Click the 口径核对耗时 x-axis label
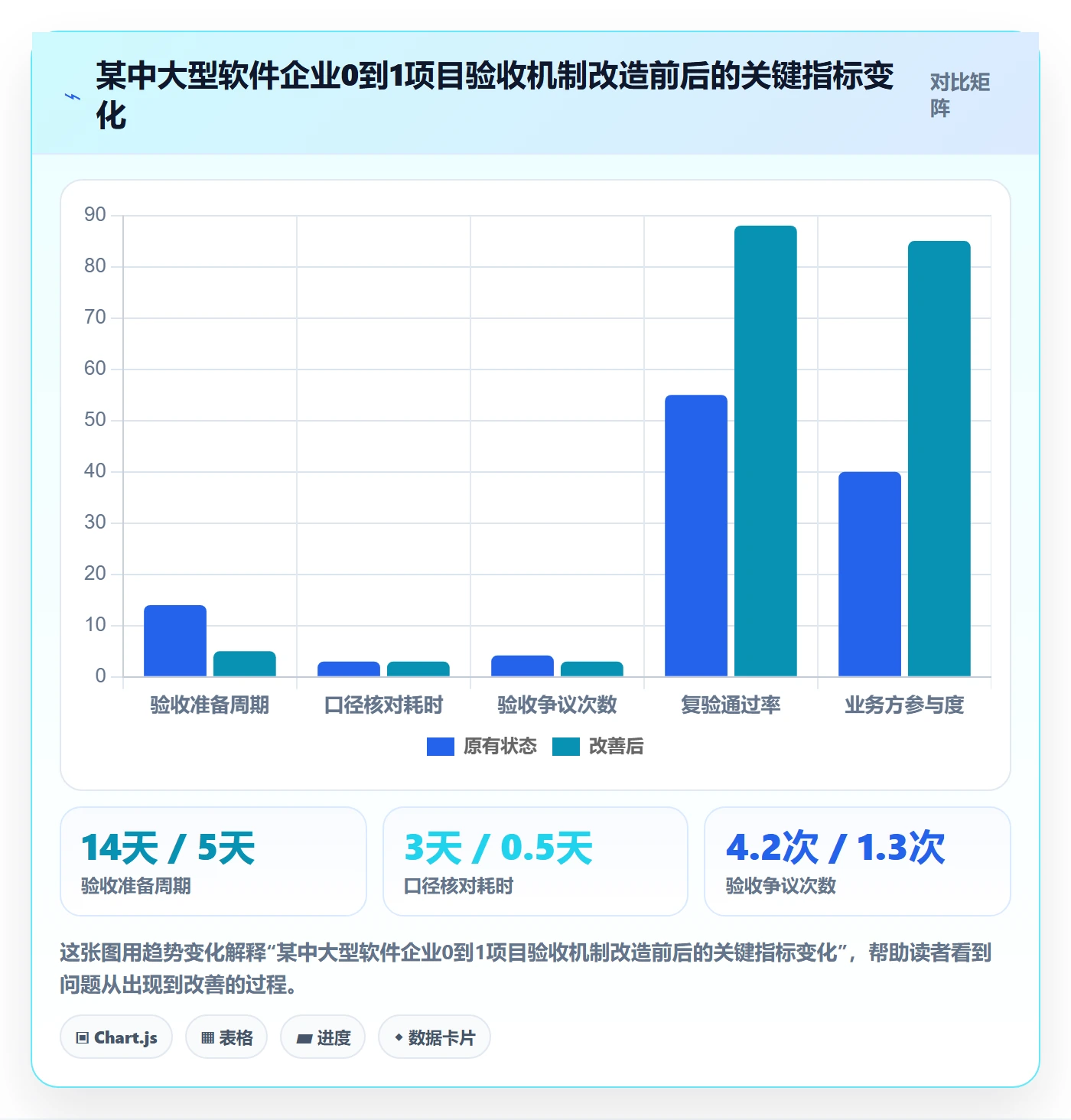 coord(383,705)
